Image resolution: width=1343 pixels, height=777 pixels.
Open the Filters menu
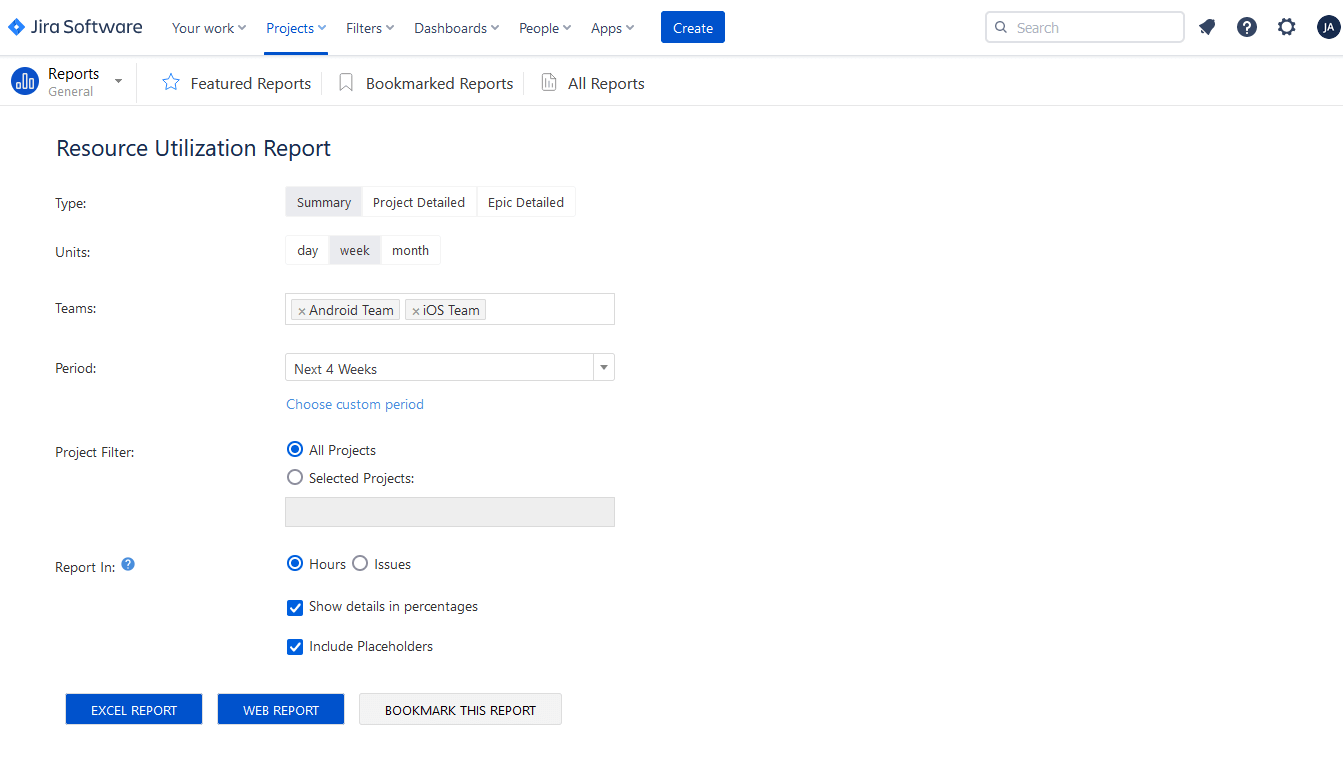click(x=369, y=28)
